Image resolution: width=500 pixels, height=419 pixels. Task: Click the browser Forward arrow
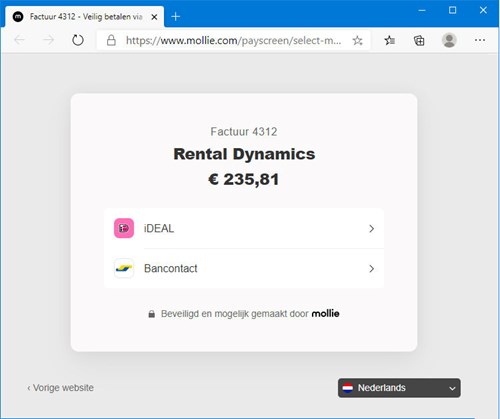pyautogui.click(x=49, y=40)
